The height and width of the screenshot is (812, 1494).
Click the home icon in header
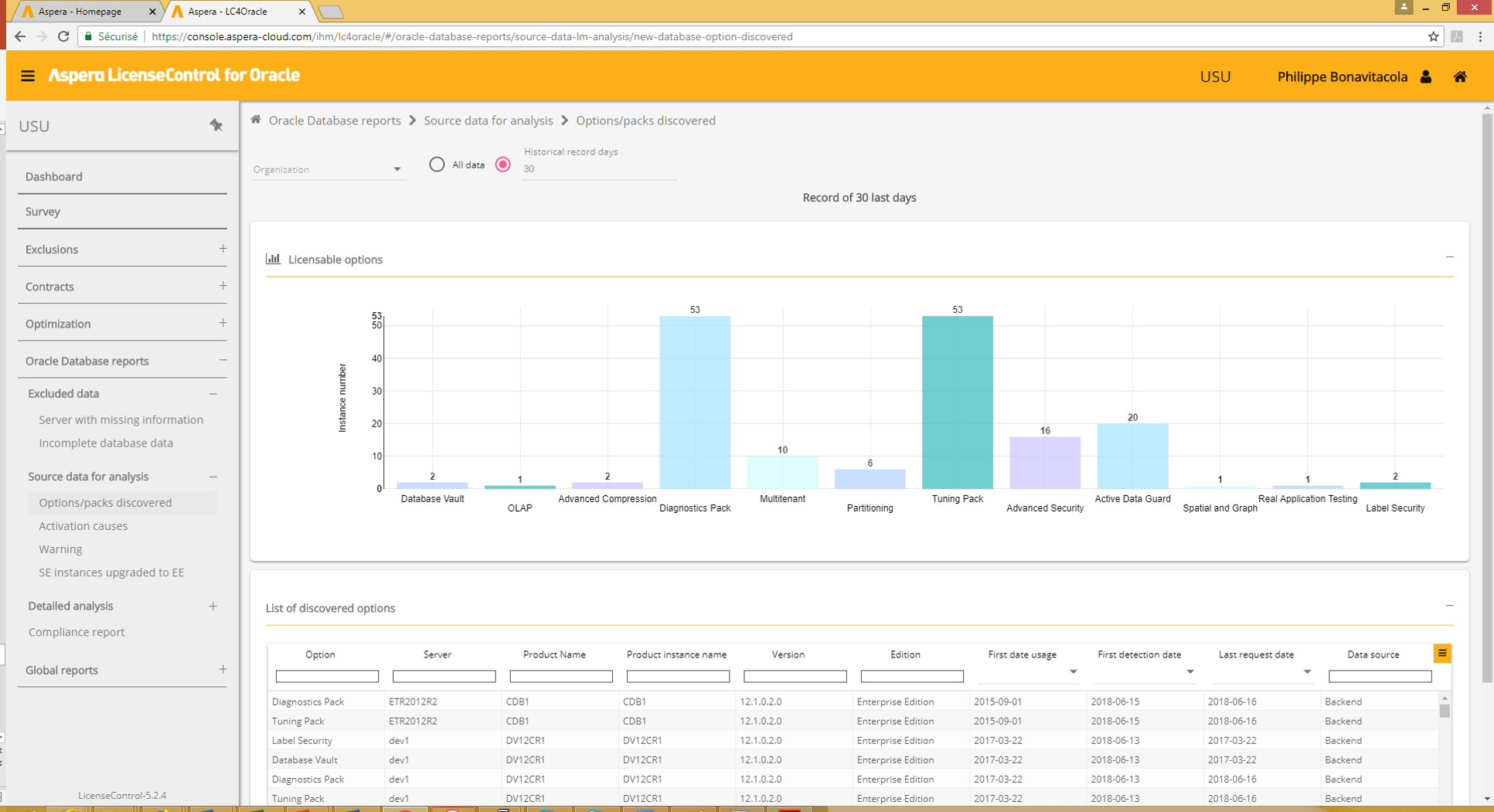click(x=1460, y=76)
